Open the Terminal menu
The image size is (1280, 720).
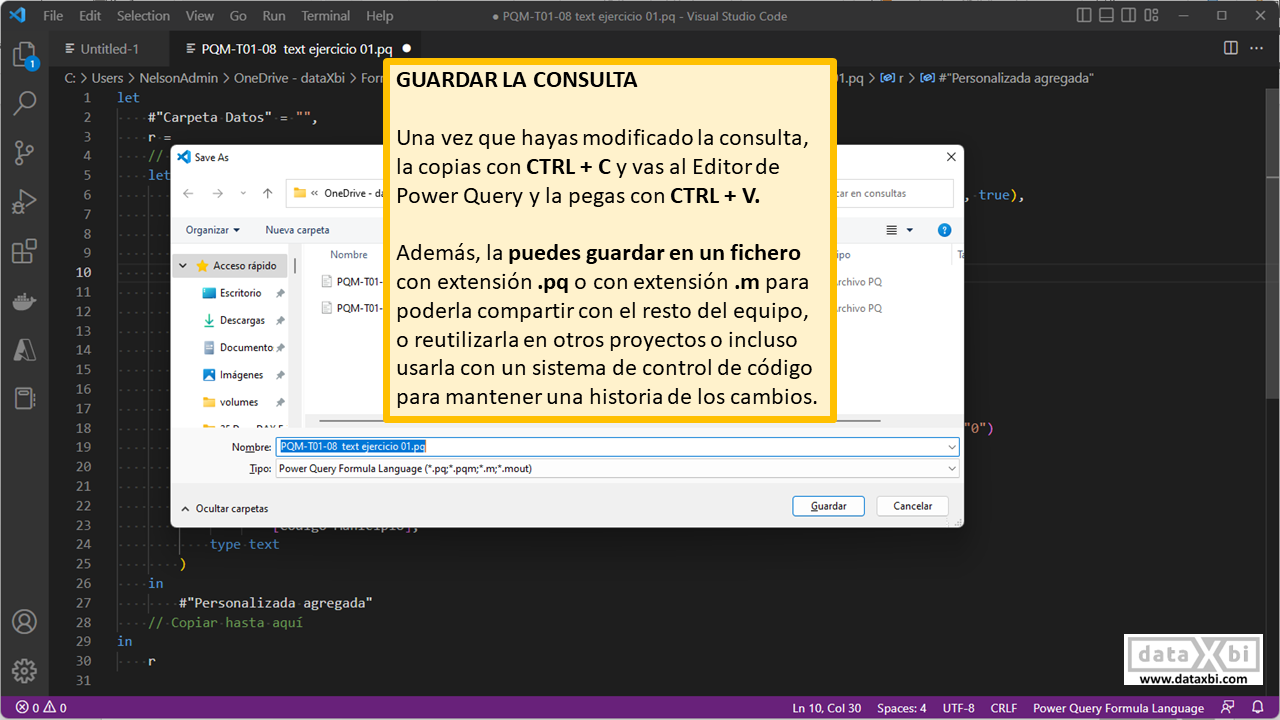[x=325, y=16]
